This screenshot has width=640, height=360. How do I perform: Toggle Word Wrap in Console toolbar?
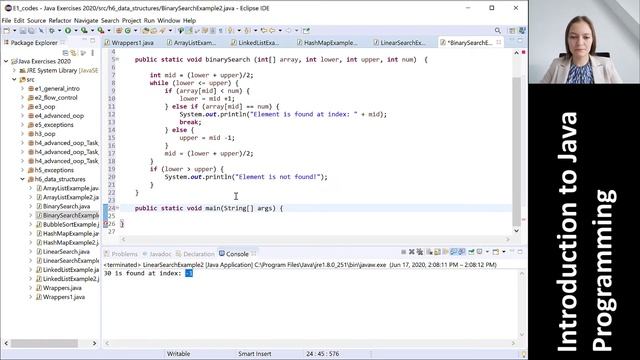445,252
